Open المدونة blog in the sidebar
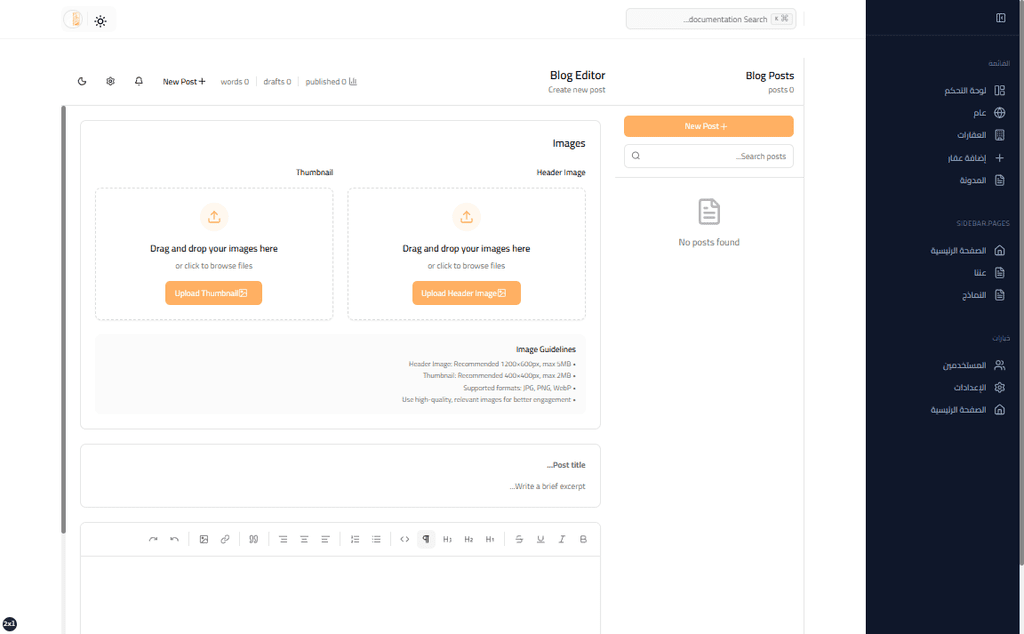This screenshot has width=1024, height=634. (974, 180)
